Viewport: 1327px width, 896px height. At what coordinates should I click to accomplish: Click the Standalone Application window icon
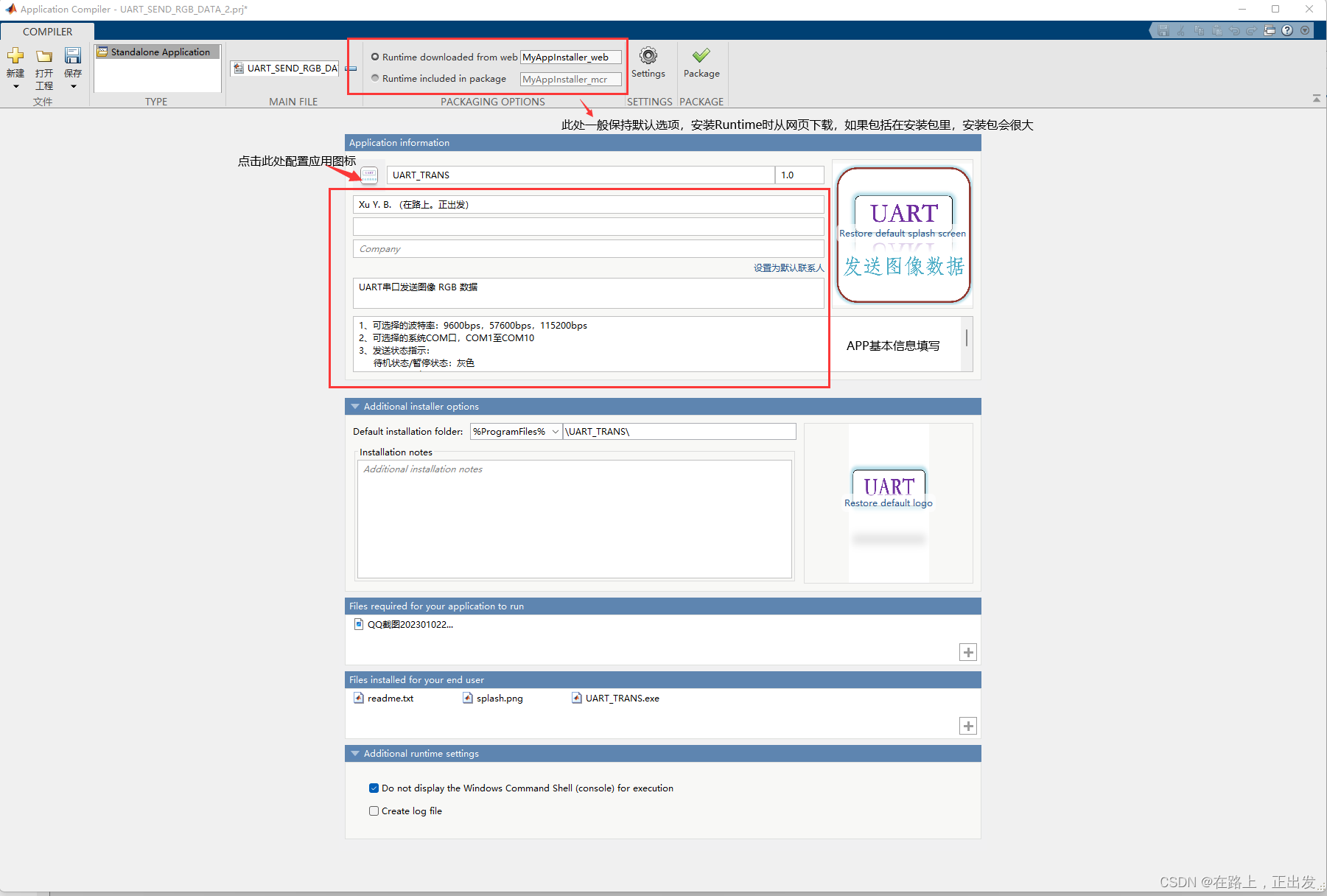[102, 52]
